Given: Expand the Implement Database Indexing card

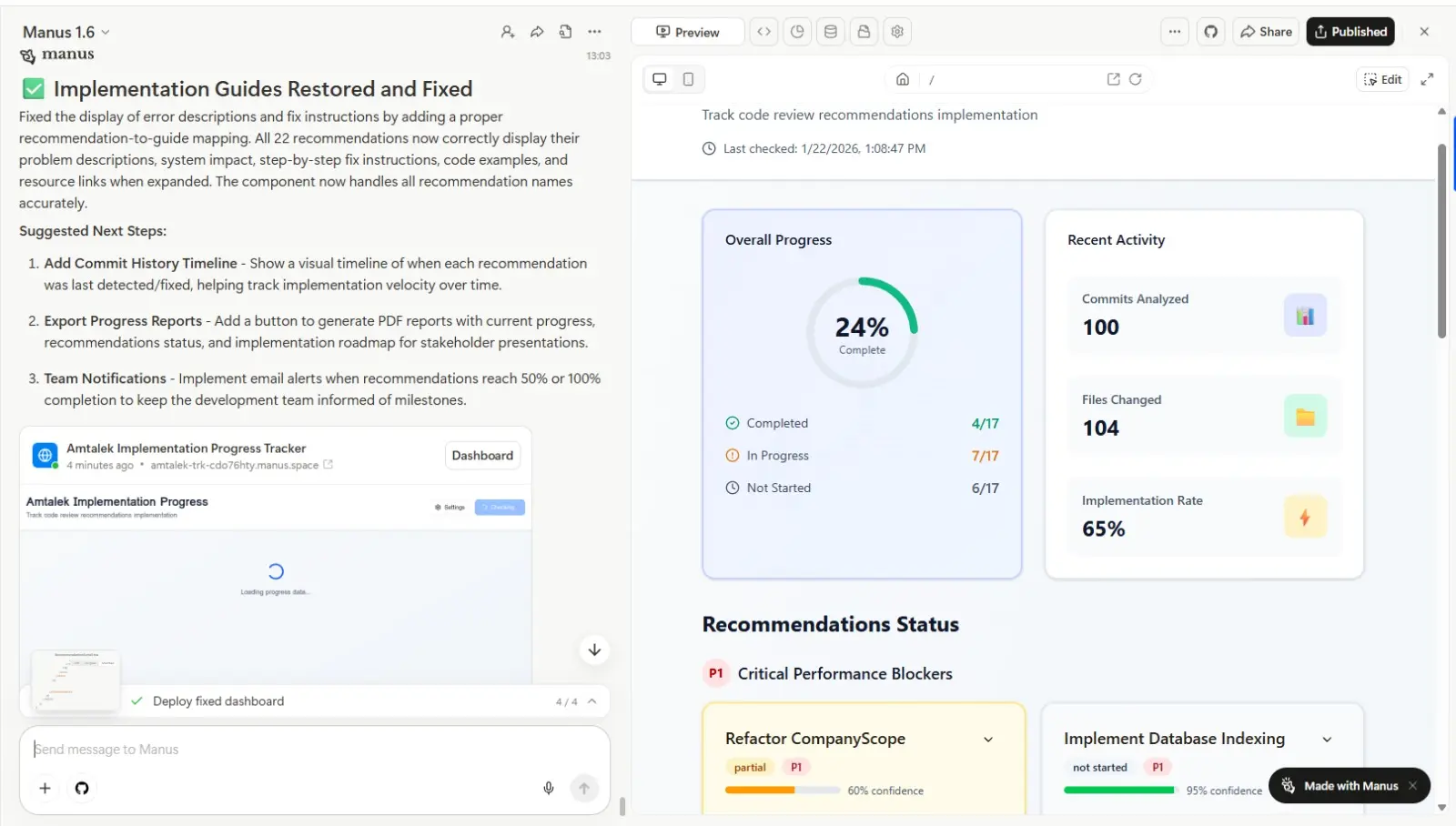Looking at the screenshot, I should tap(1327, 740).
